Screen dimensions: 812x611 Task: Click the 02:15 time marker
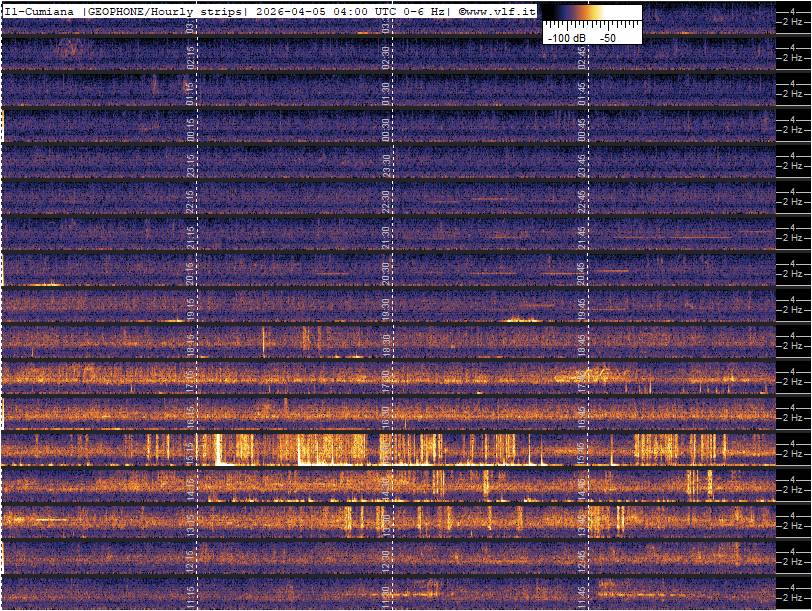[190, 60]
